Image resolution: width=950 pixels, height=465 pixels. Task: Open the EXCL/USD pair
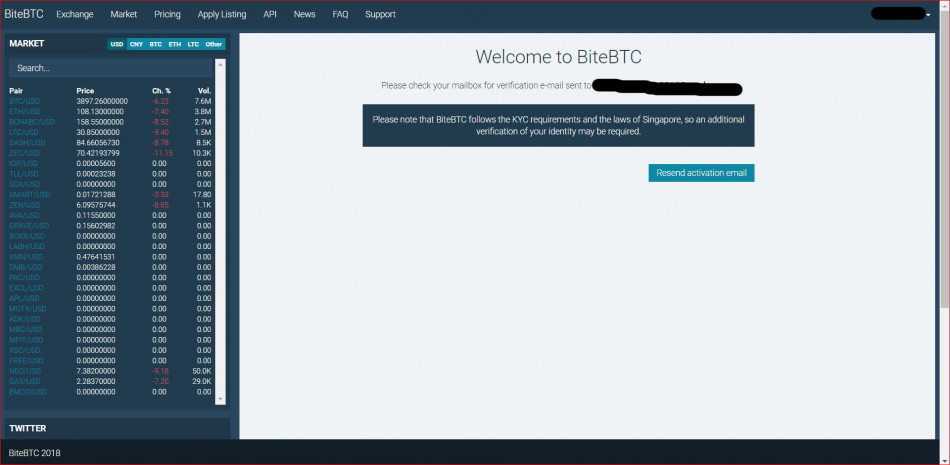[x=26, y=288]
